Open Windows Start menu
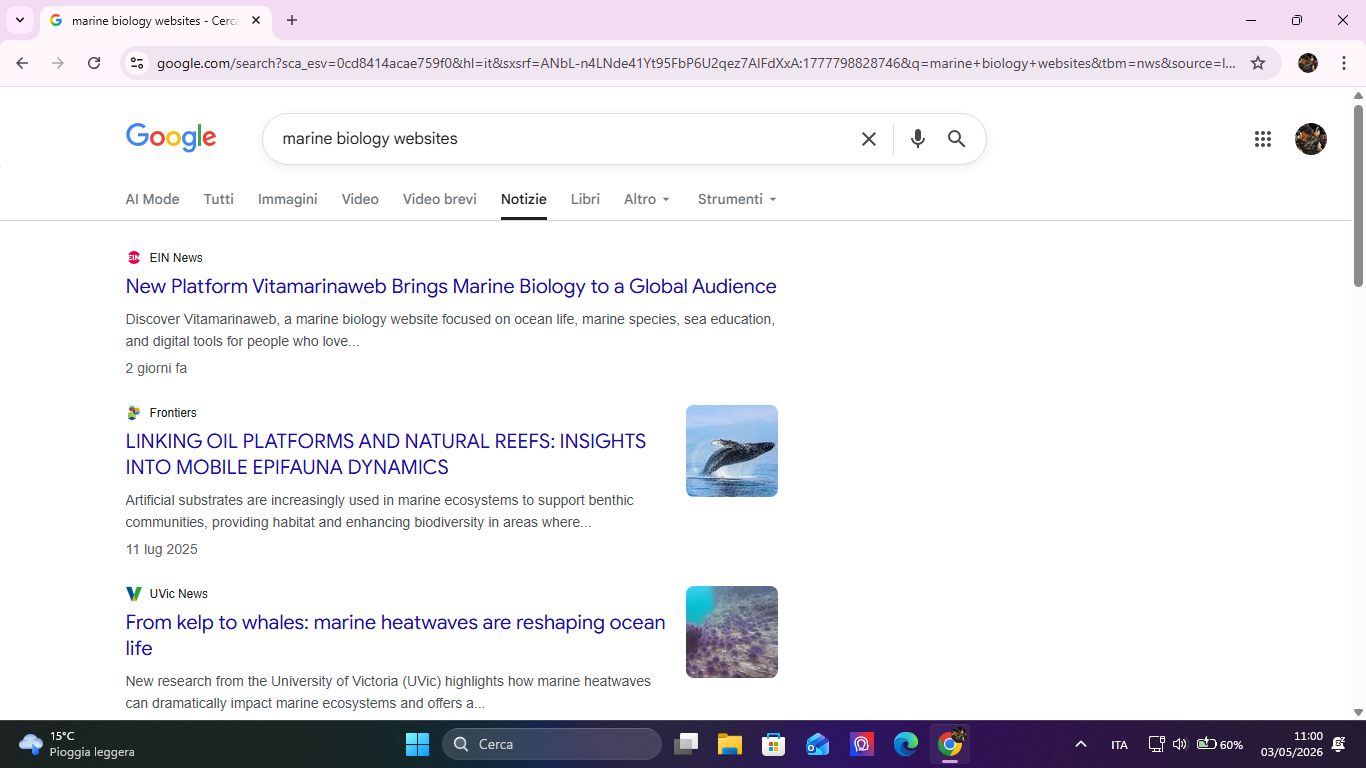1366x768 pixels. 417,744
